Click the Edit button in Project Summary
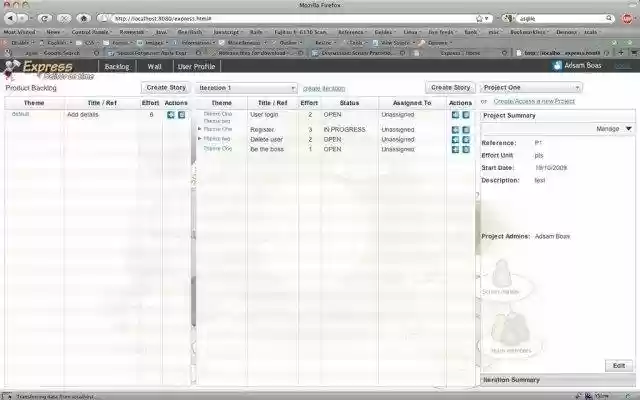 pos(619,366)
